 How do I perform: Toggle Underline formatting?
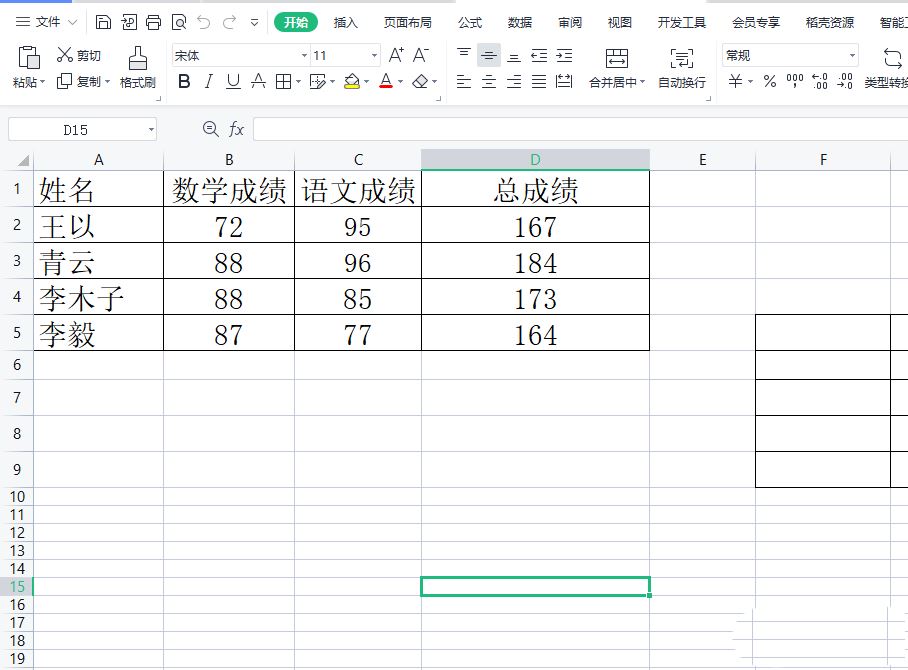pos(233,82)
